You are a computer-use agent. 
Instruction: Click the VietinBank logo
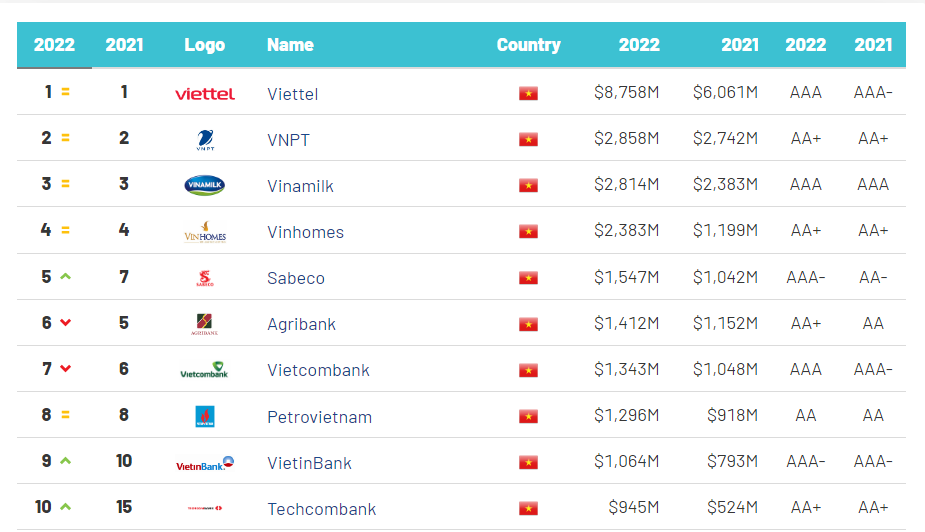pos(204,463)
